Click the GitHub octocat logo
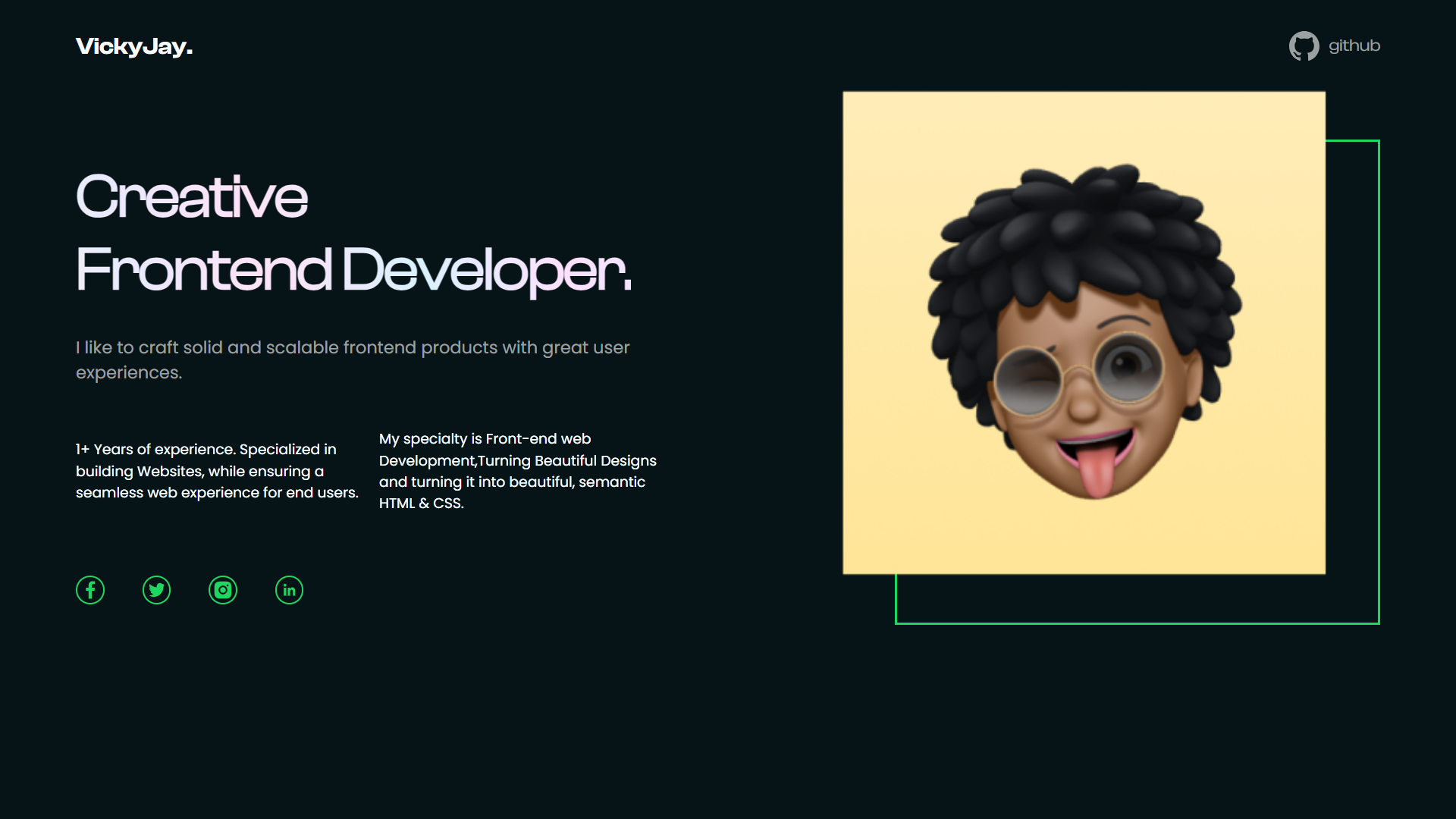The image size is (1456, 819). [1304, 46]
